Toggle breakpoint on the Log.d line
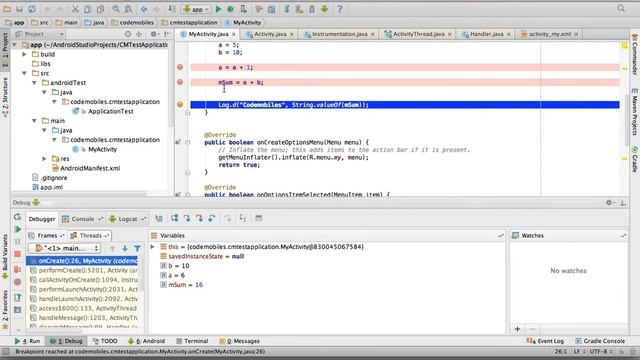640x360 pixels. click(x=180, y=104)
